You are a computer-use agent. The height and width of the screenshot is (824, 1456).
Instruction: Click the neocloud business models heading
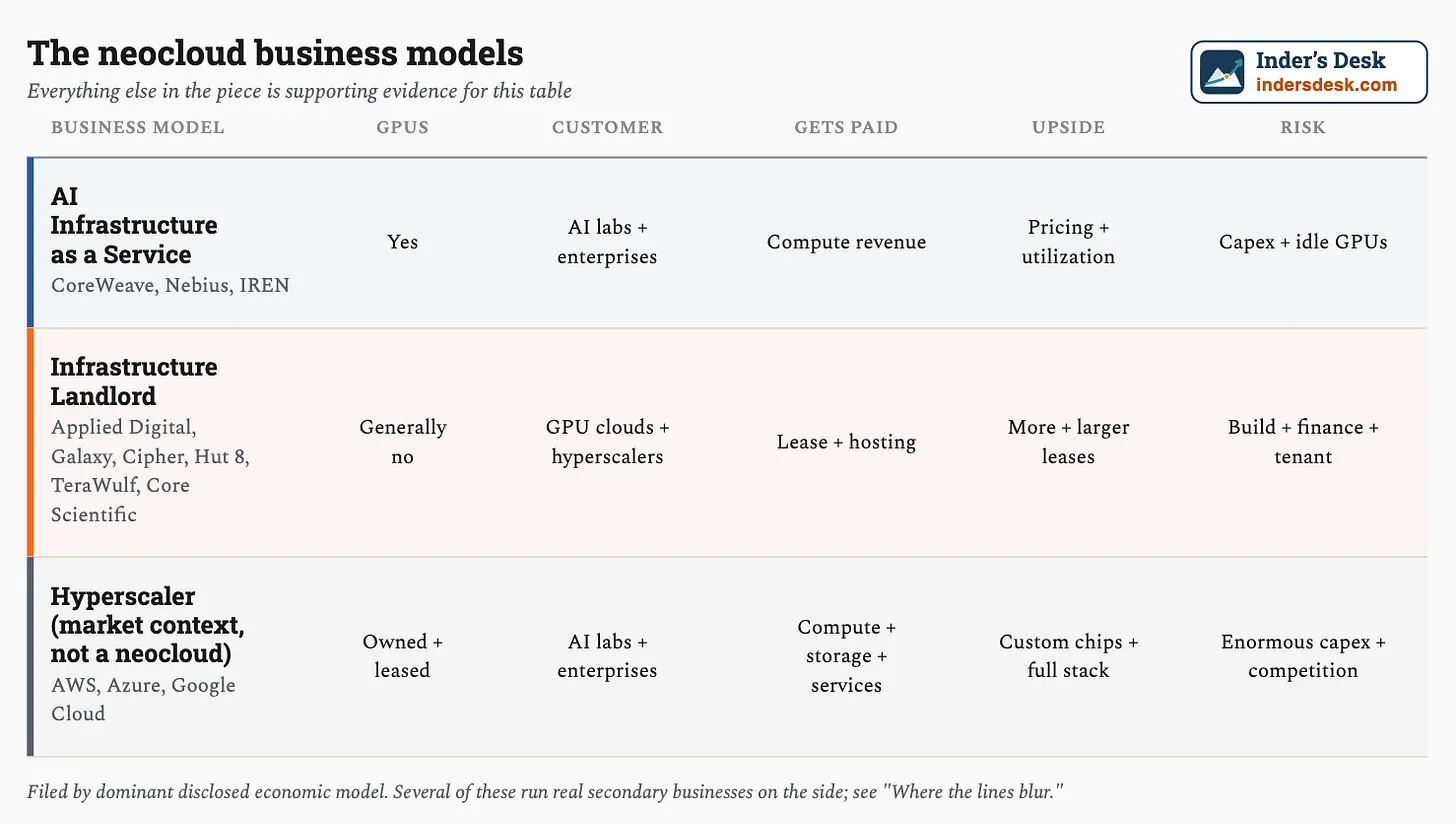coord(275,53)
